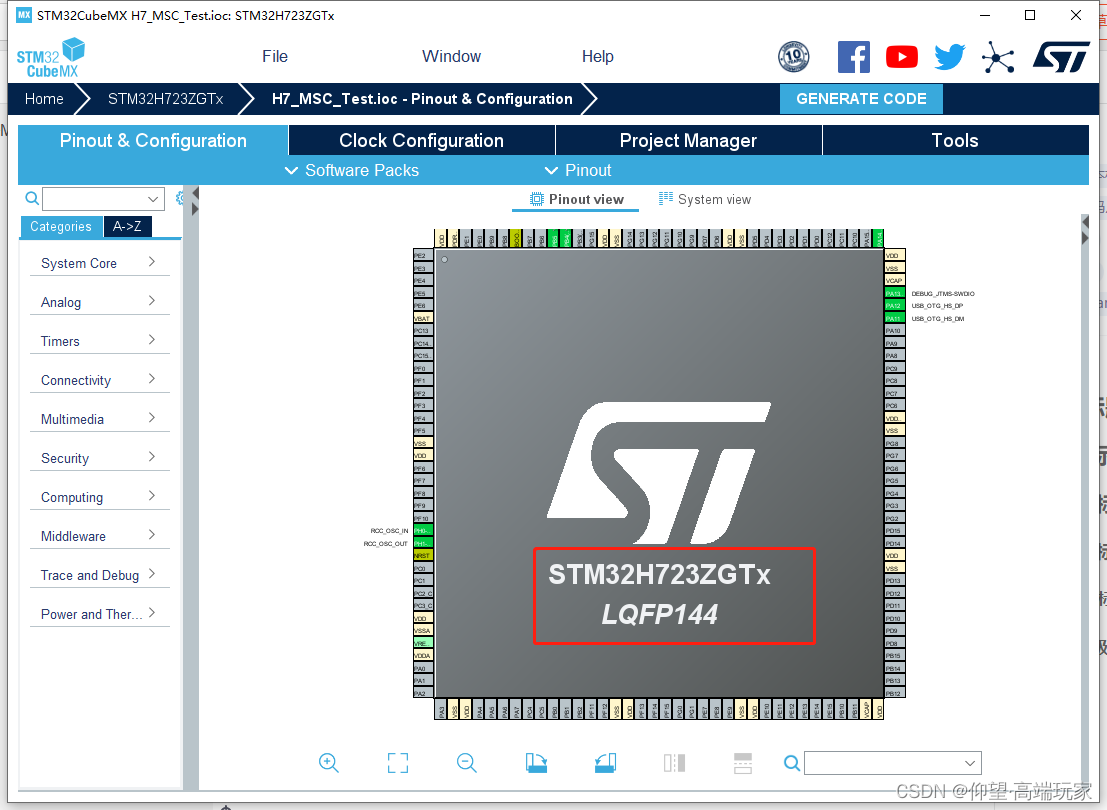Switch to Tools tab
1107x810 pixels.
click(x=955, y=141)
